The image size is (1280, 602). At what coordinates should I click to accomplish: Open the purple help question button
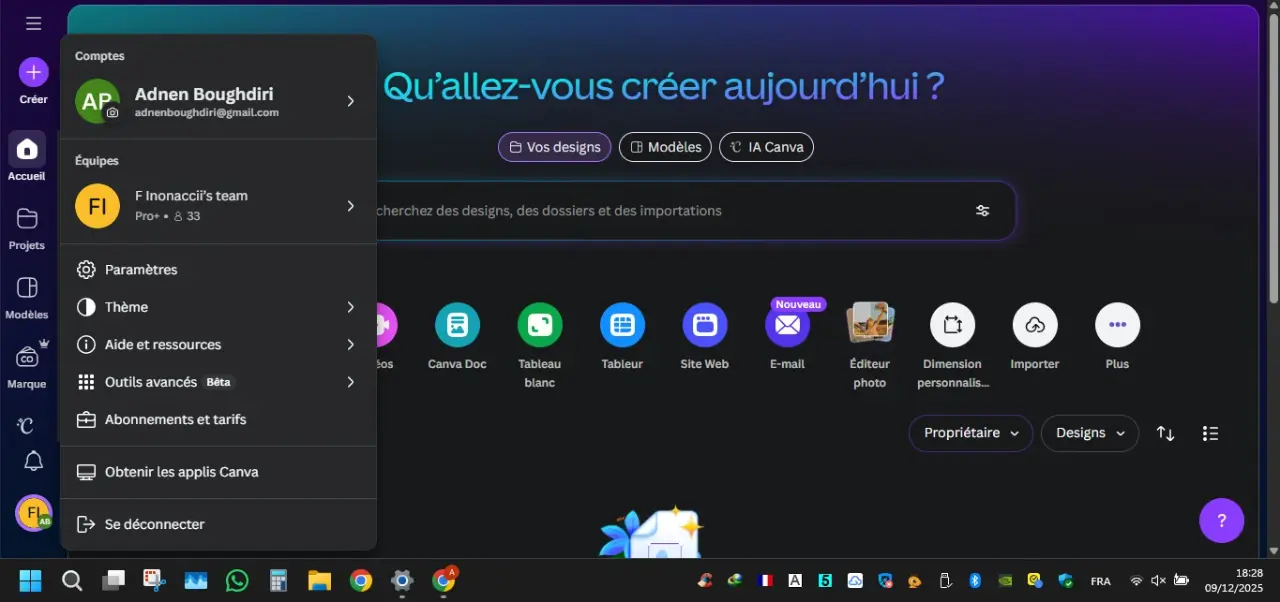[1221, 520]
